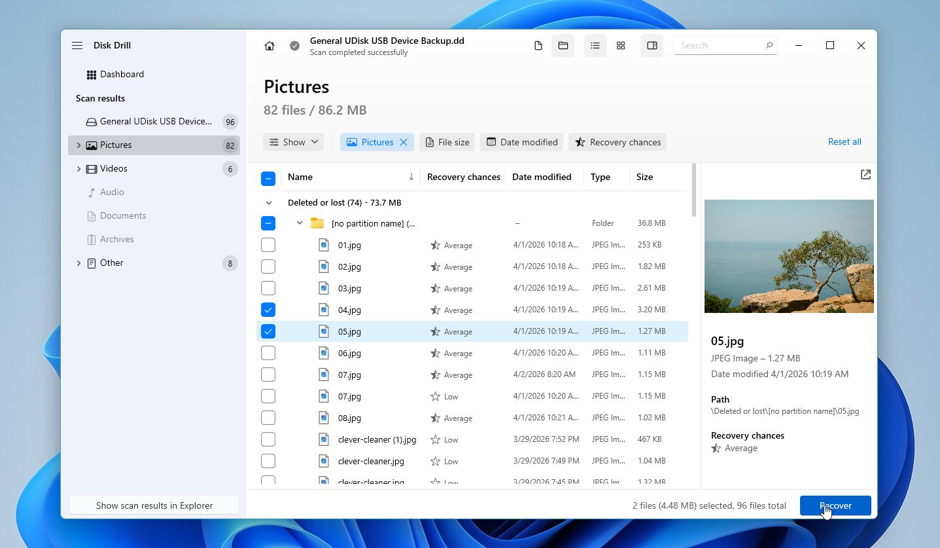Sort by Name arrow icon
The width and height of the screenshot is (940, 548).
pyautogui.click(x=411, y=177)
